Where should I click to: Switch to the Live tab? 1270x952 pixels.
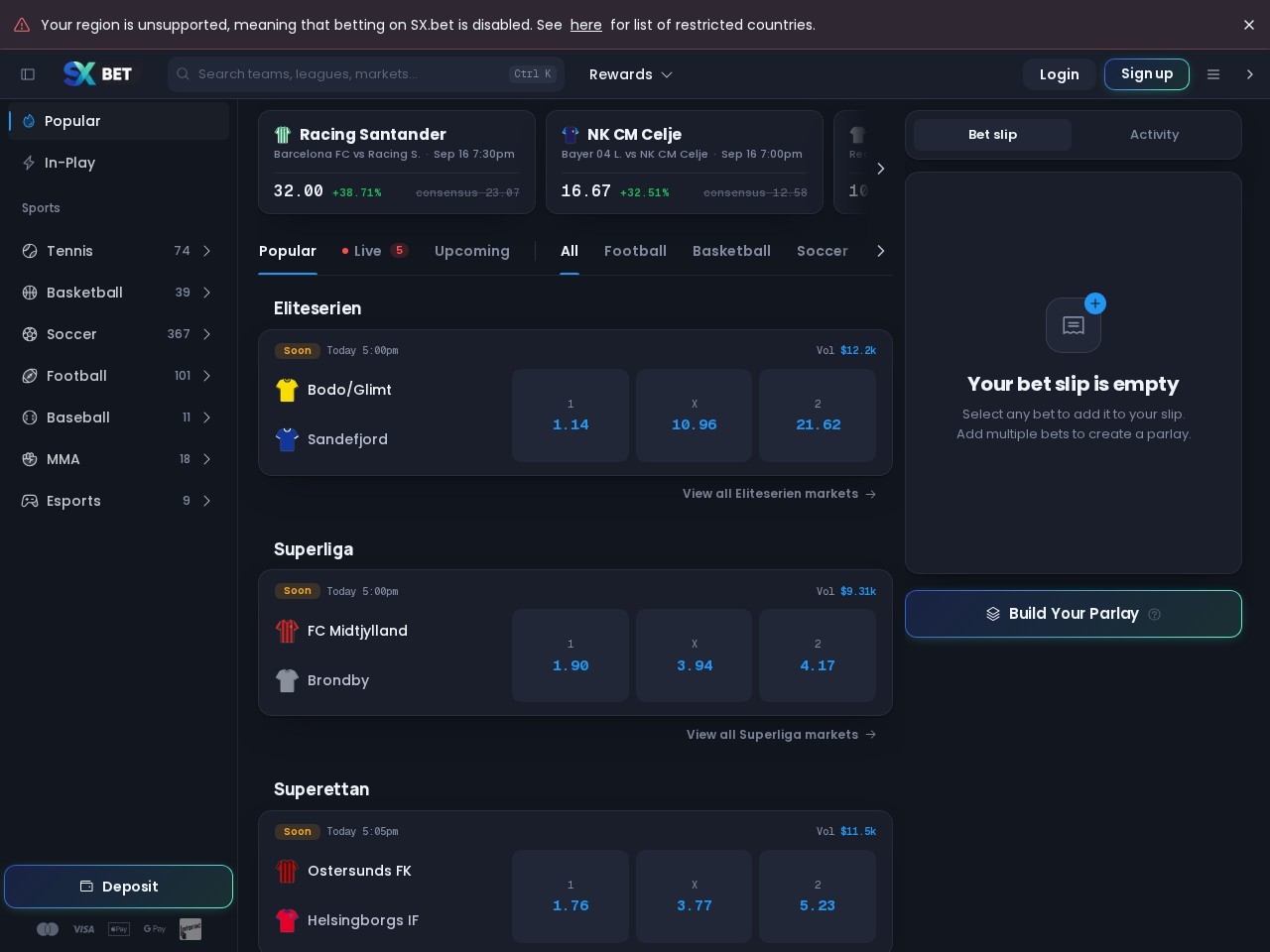pos(375,251)
